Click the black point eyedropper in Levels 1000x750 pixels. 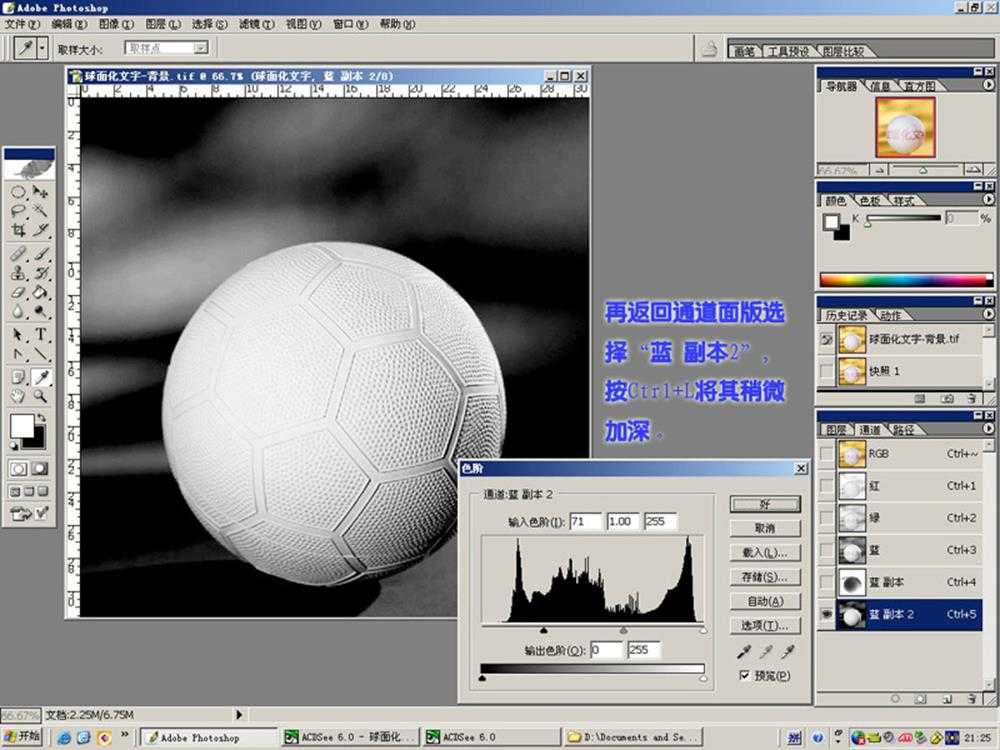pos(743,652)
